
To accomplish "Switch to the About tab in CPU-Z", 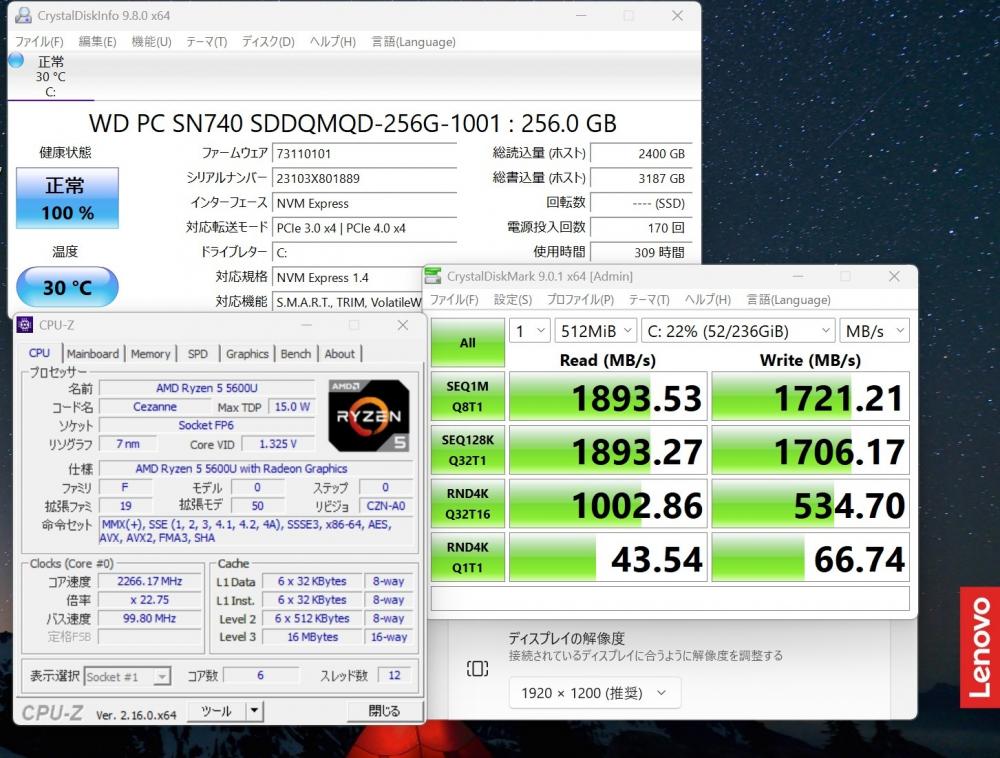I will pyautogui.click(x=339, y=354).
